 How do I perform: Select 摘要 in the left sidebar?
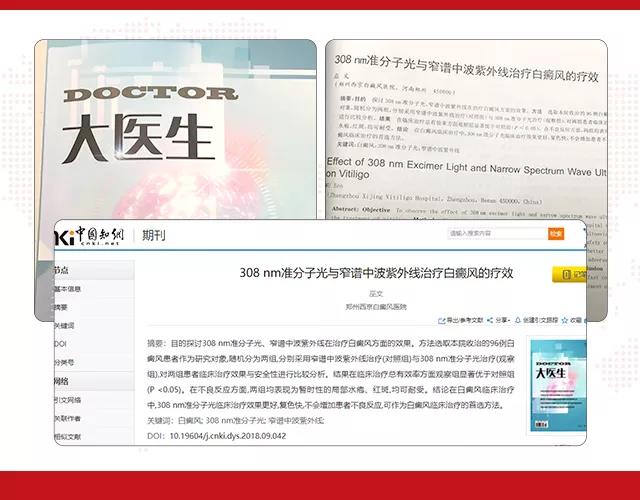[x=61, y=307]
